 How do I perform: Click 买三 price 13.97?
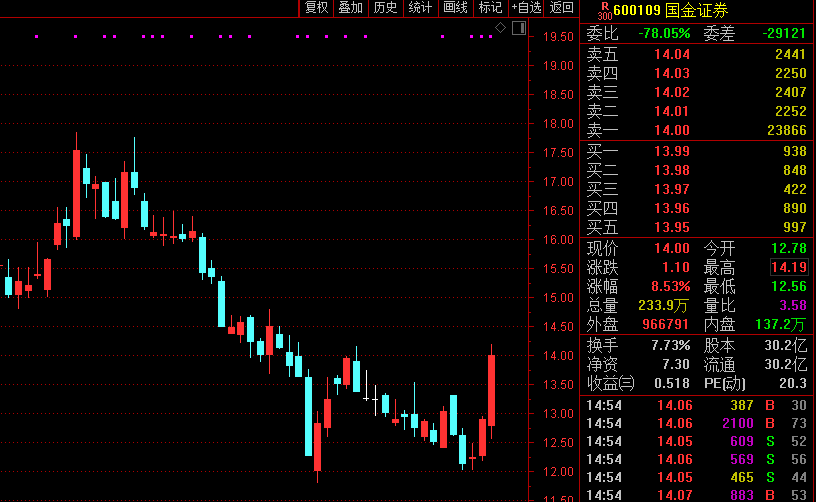[671, 189]
